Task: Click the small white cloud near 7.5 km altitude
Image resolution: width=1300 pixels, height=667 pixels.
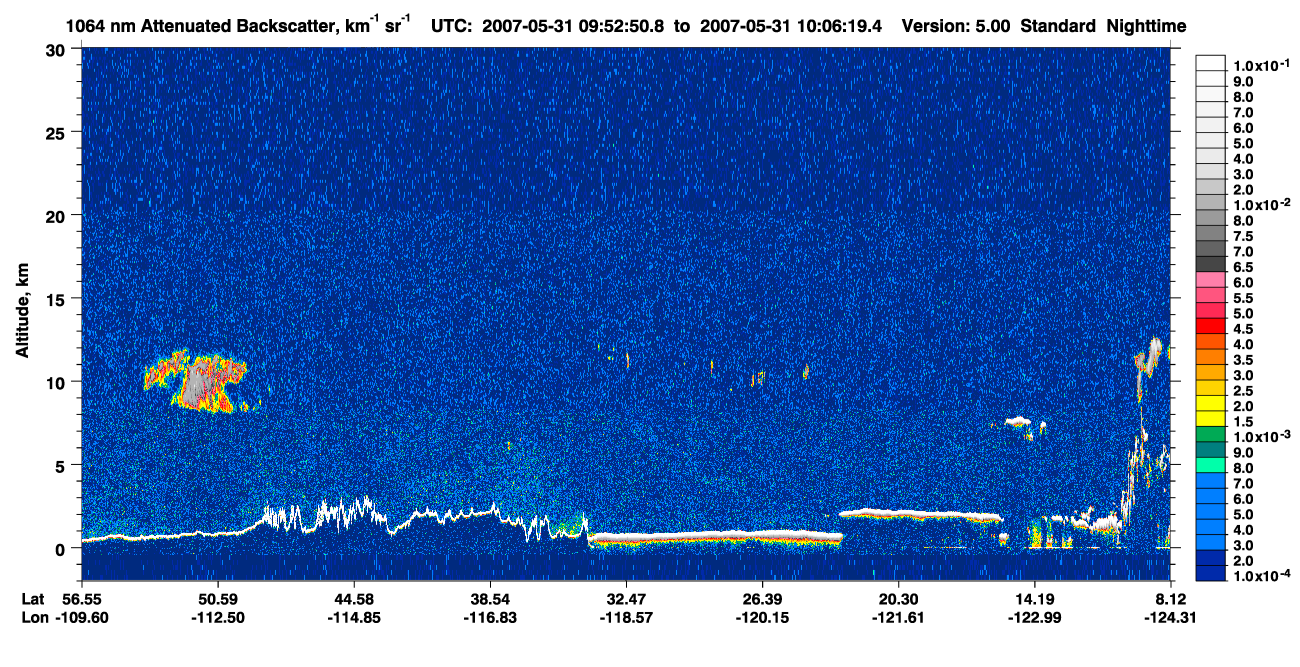Action: click(x=1017, y=421)
